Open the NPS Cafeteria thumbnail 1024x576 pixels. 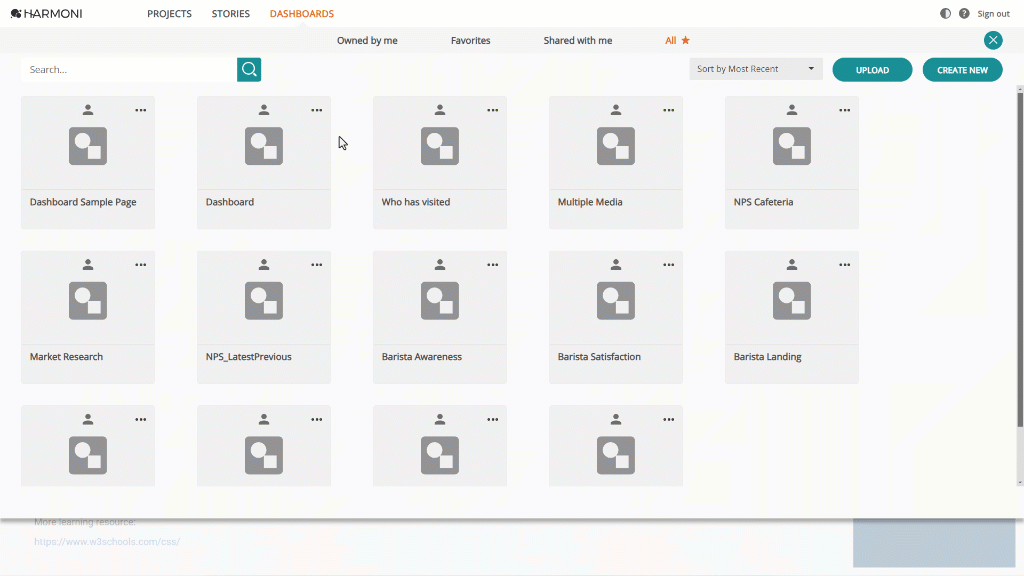[792, 146]
